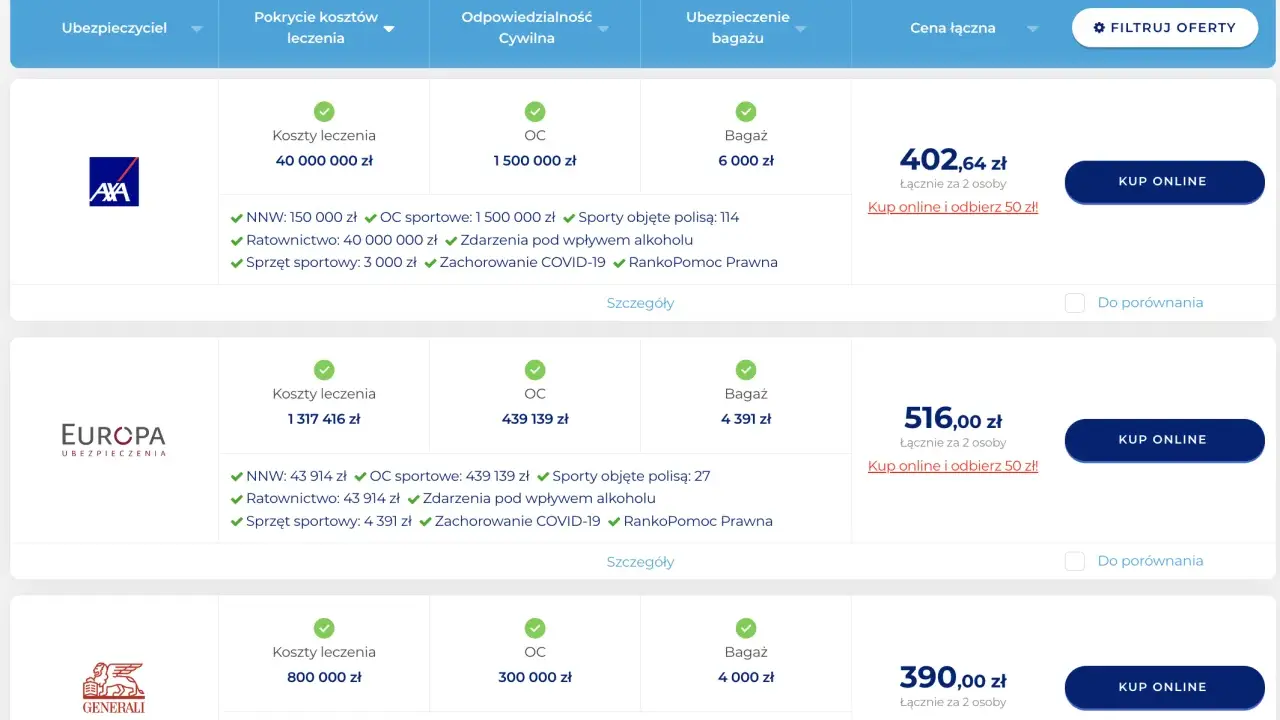
Task: Click Generali Koszty leczenia value 800 000 zł
Action: pyautogui.click(x=324, y=678)
